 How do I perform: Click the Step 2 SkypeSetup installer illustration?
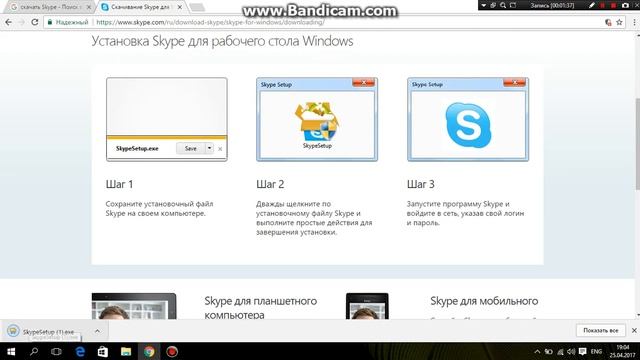317,119
